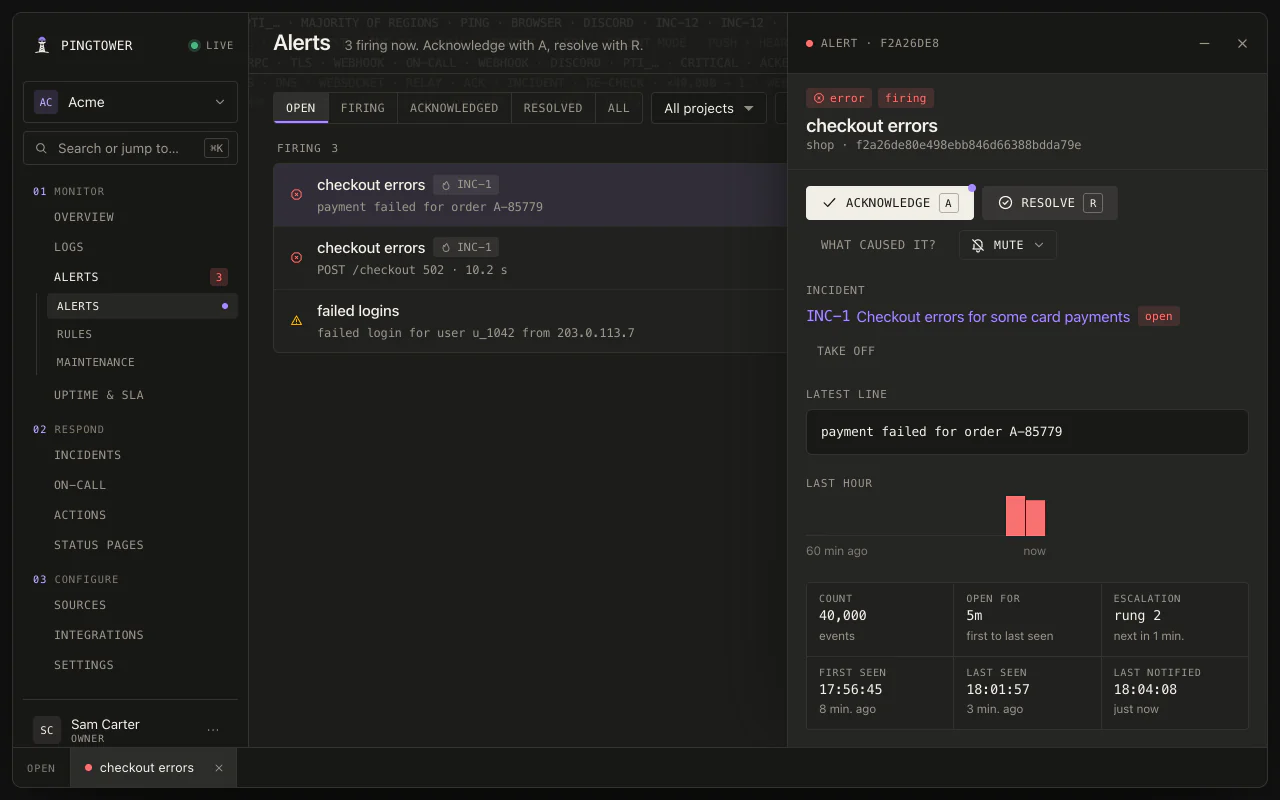1280x800 pixels.
Task: Close the alert detail panel
Action: coord(1243,44)
